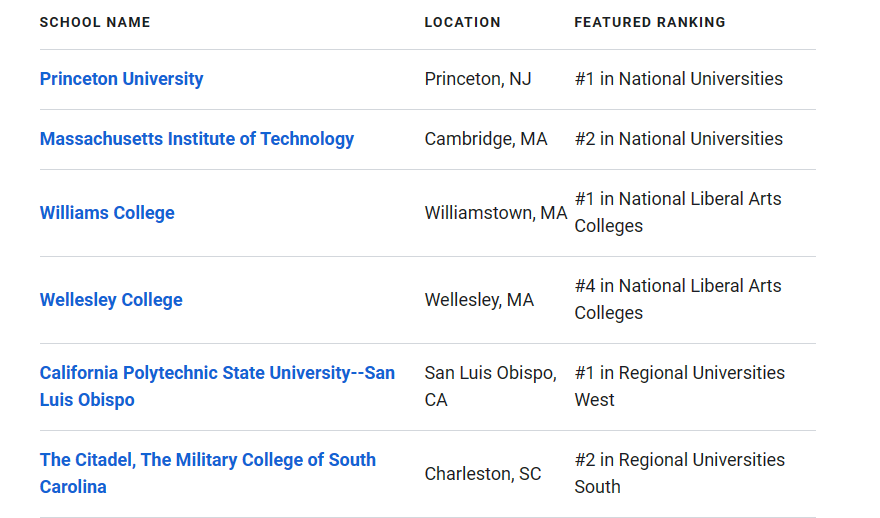Select the Wellesley College link
The height and width of the screenshot is (518, 880).
[x=111, y=300]
